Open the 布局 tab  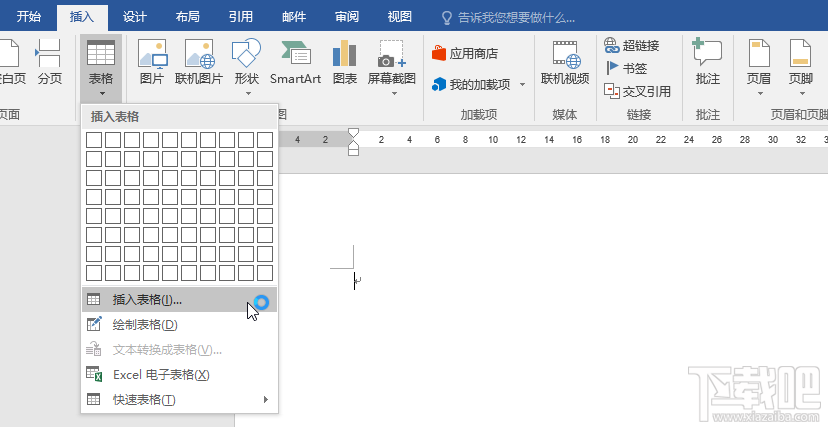pyautogui.click(x=187, y=17)
